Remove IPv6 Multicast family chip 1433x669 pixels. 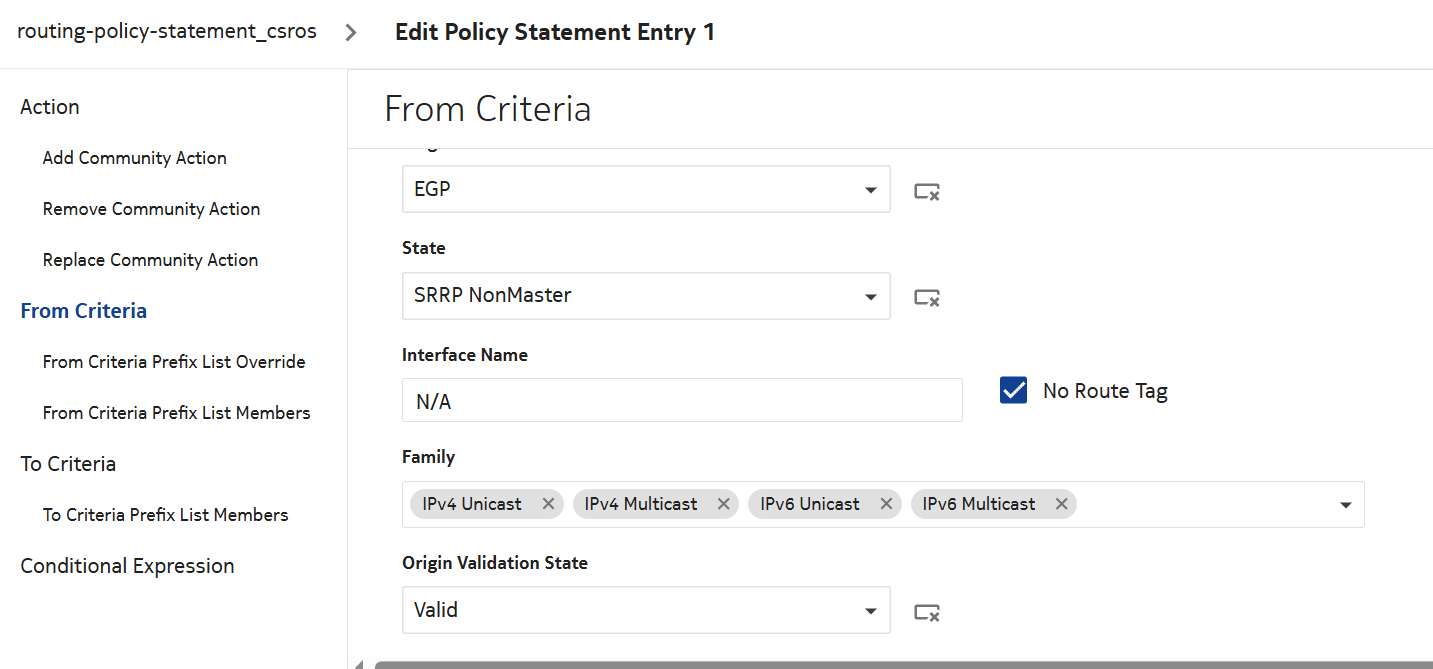click(x=1061, y=504)
